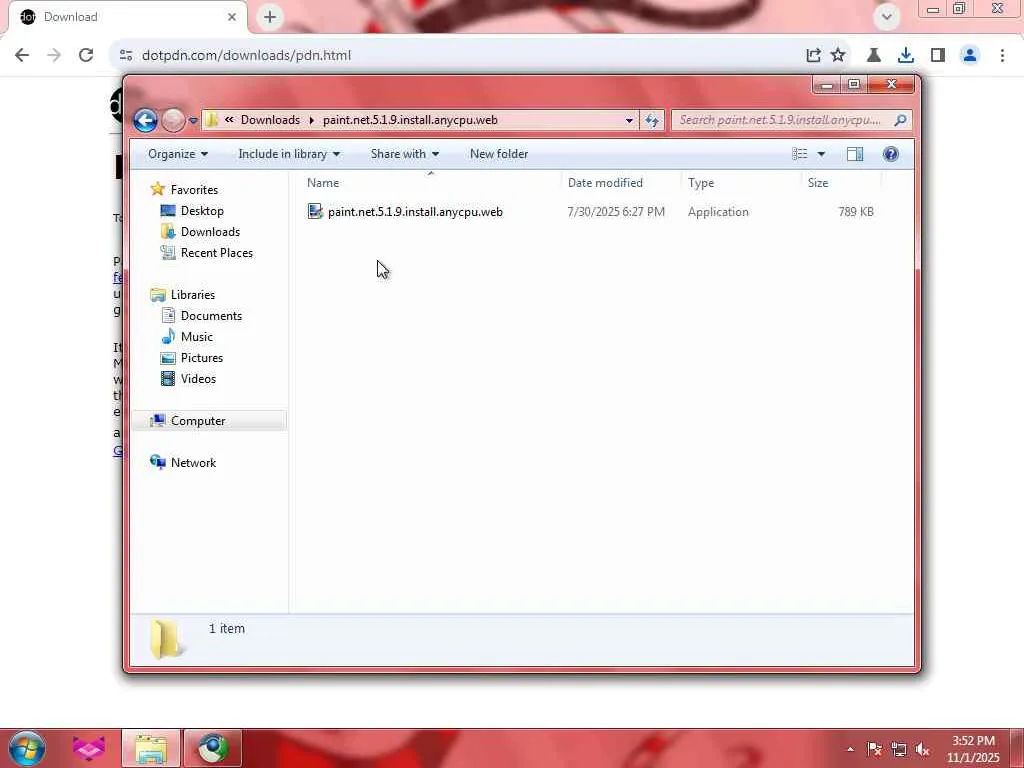This screenshot has height=768, width=1024.
Task: Open Chrome downloads icon
Action: 906,55
